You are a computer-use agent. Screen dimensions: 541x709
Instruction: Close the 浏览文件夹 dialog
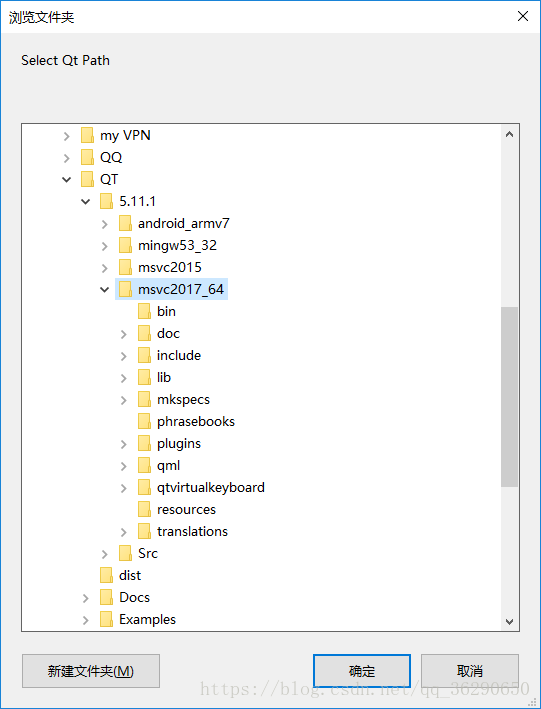pyautogui.click(x=523, y=17)
